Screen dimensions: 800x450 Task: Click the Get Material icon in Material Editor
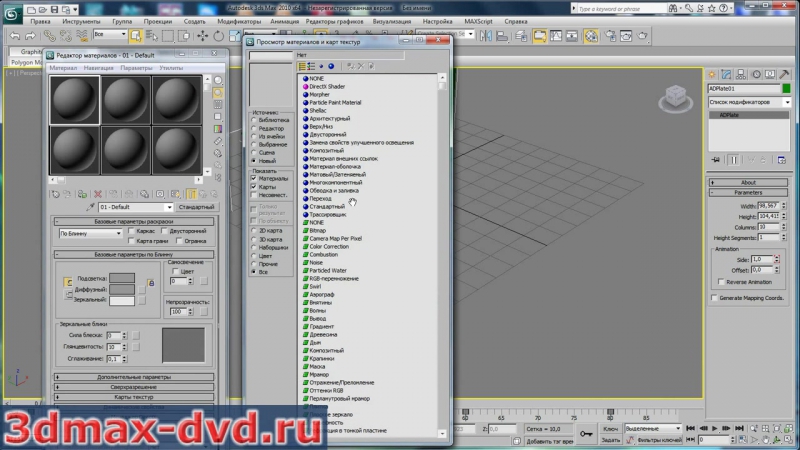pyautogui.click(x=56, y=194)
